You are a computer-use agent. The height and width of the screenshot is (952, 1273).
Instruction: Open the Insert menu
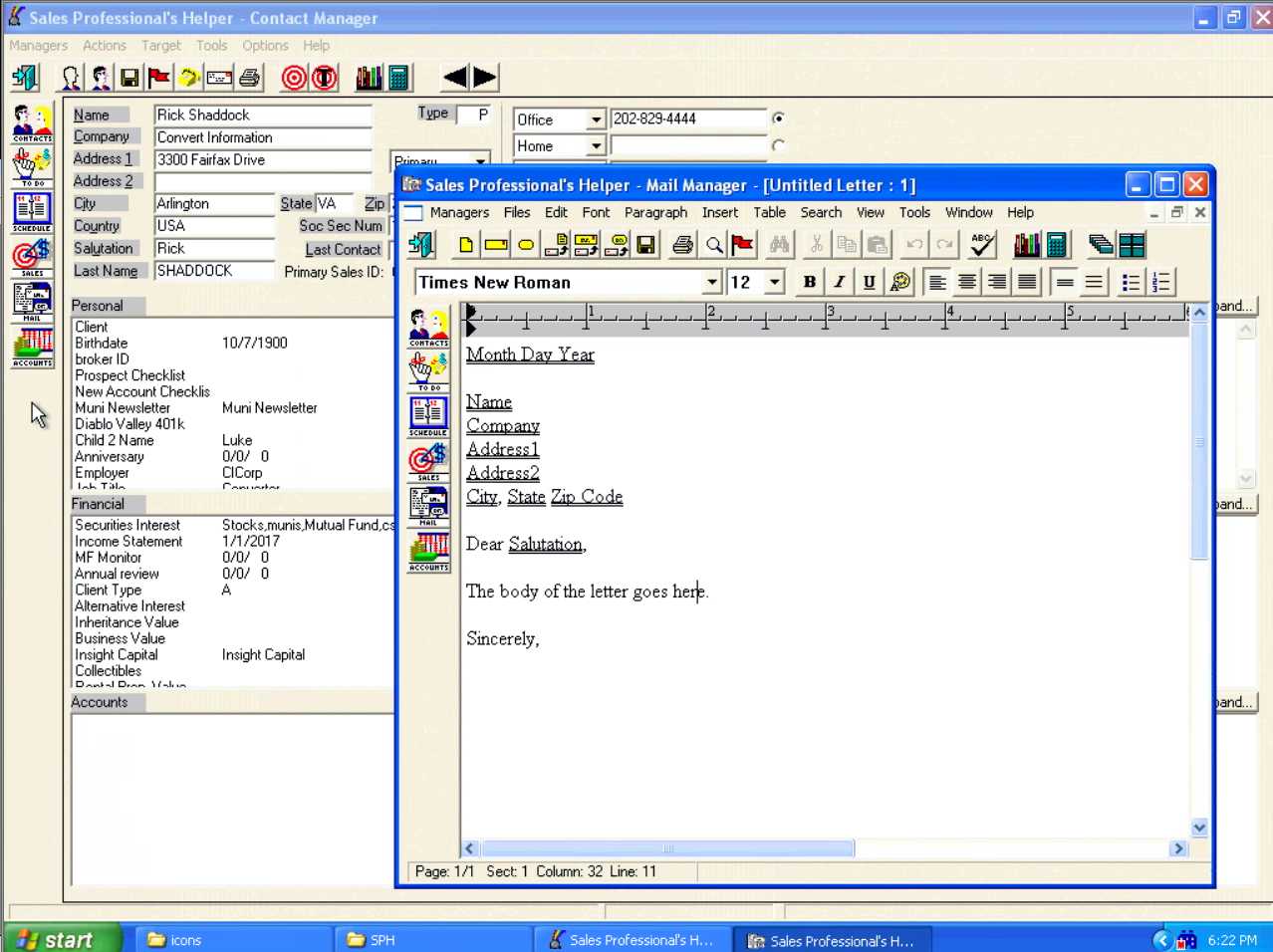pos(719,212)
